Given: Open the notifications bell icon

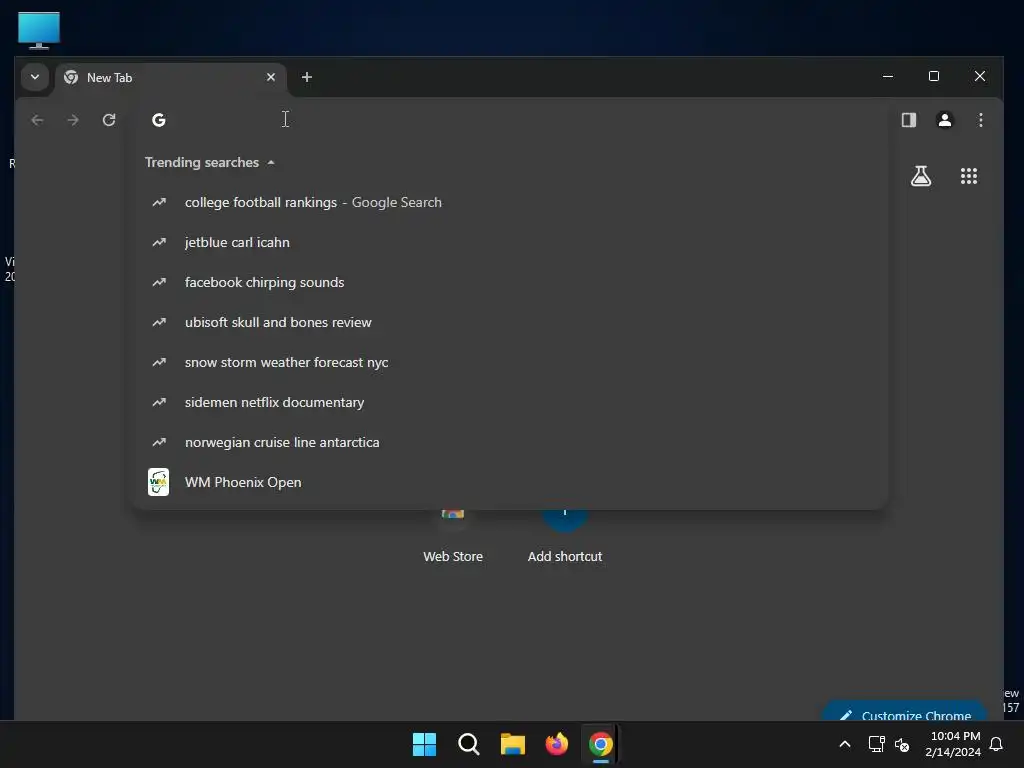Looking at the screenshot, I should click(996, 744).
